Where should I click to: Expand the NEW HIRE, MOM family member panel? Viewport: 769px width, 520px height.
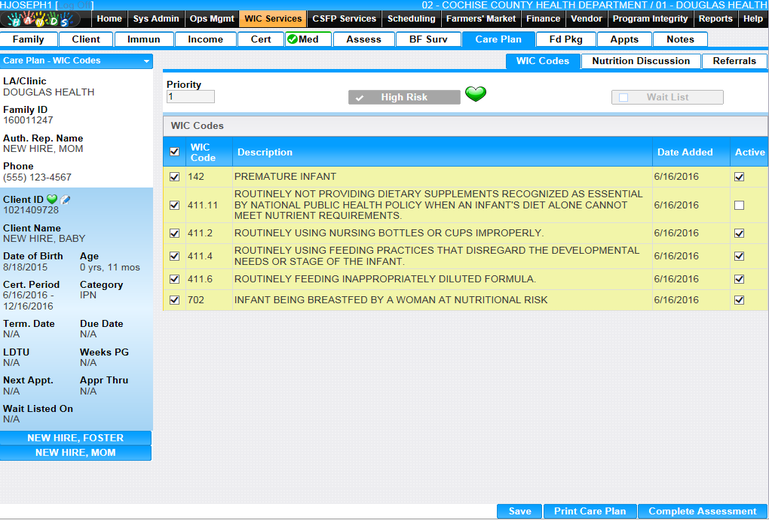click(76, 453)
